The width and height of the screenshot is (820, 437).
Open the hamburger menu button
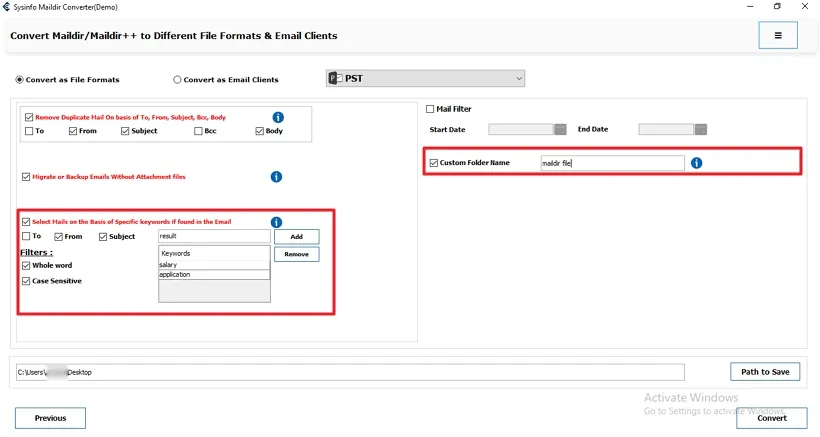click(x=778, y=35)
